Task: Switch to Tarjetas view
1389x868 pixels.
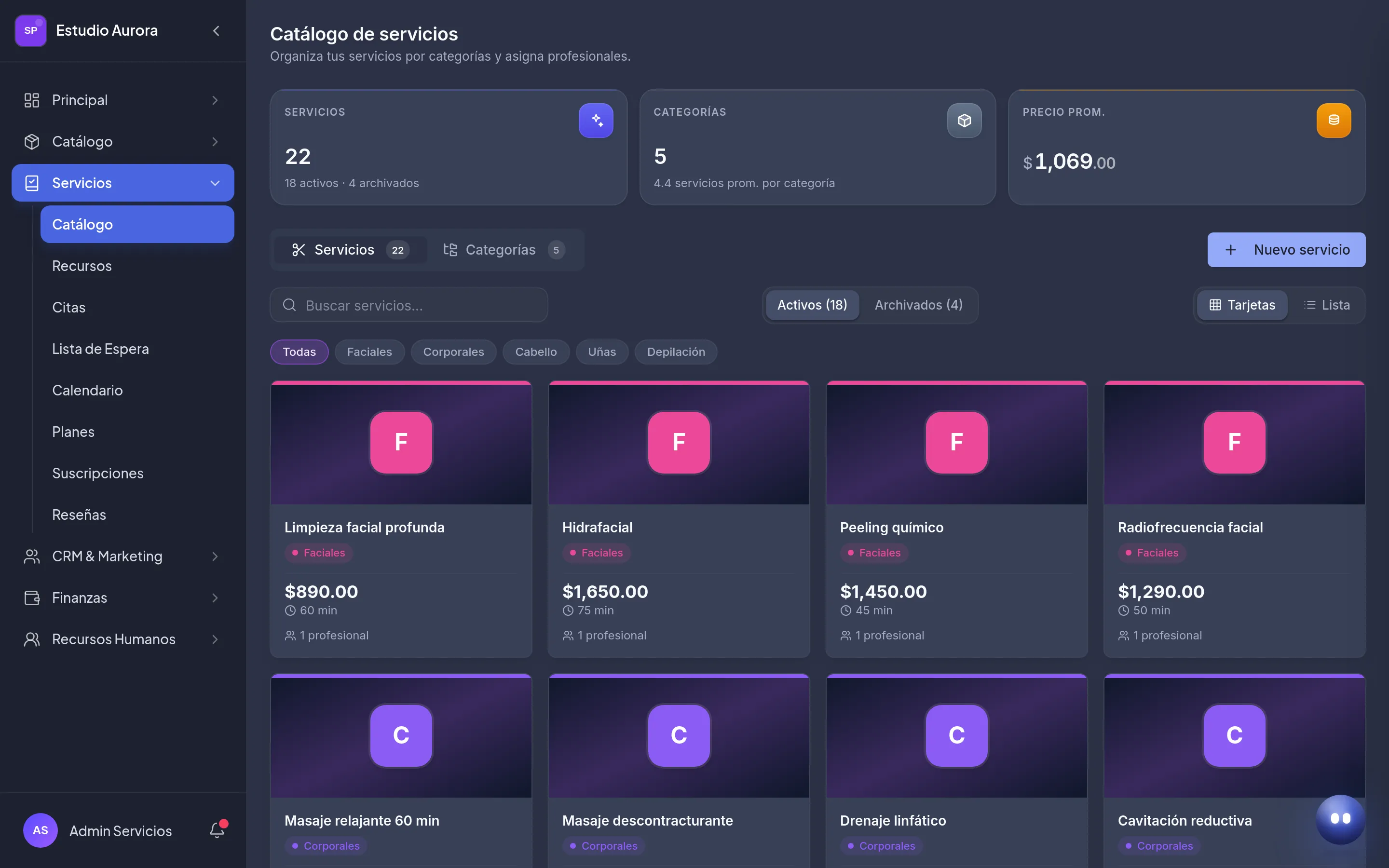Action: (1241, 305)
